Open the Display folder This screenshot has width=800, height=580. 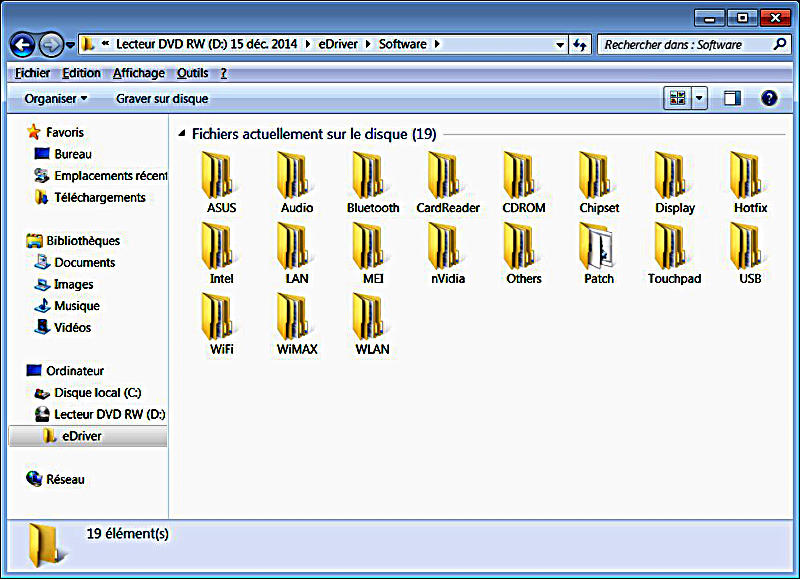(674, 182)
